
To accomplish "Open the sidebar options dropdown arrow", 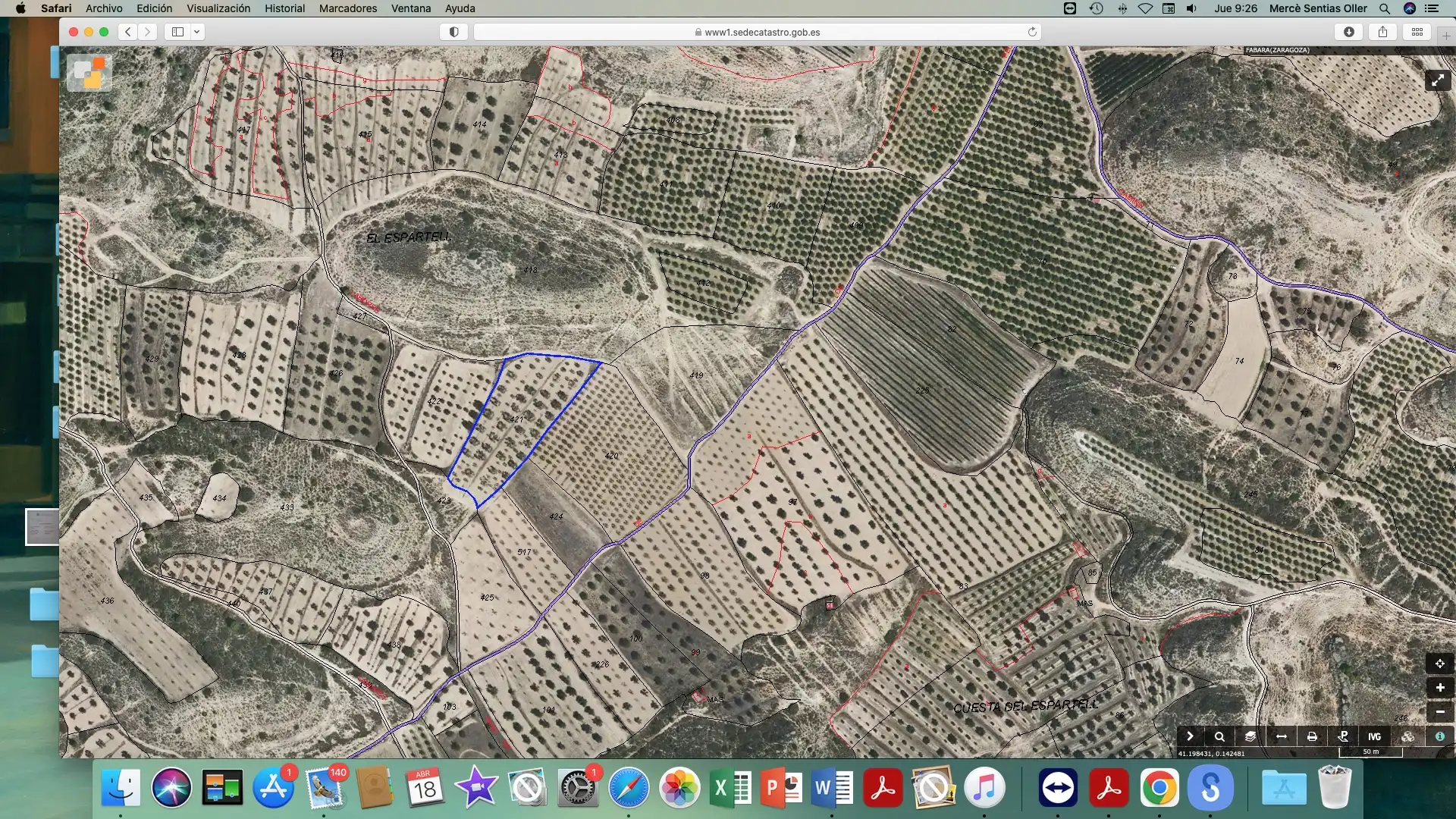I will [197, 32].
